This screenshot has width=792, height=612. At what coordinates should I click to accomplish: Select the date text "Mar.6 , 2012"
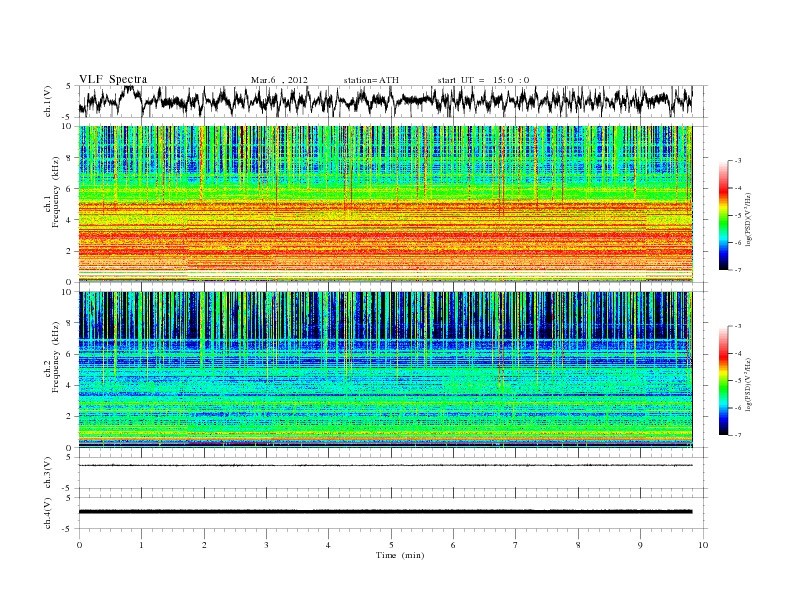279,80
